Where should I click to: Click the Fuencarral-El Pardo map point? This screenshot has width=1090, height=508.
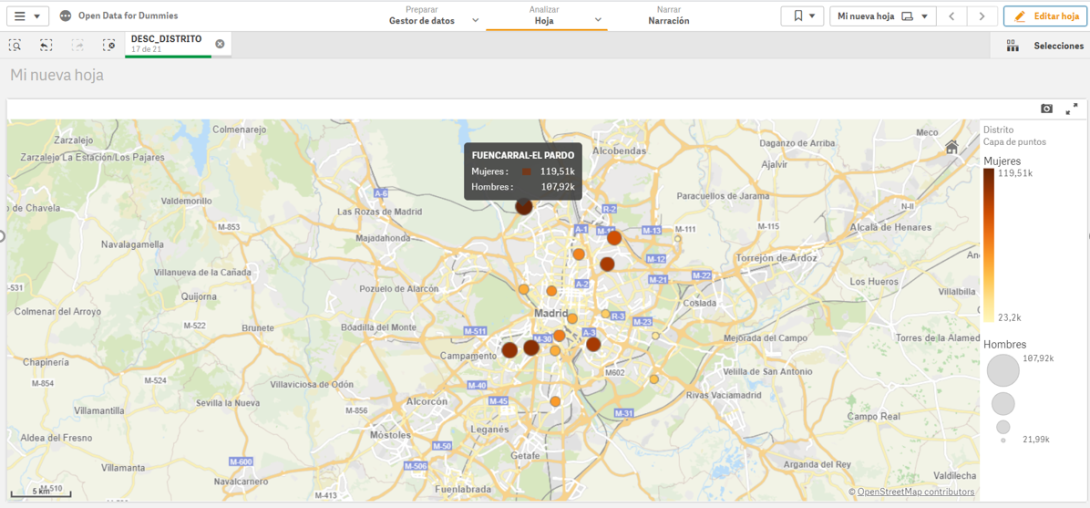click(524, 206)
